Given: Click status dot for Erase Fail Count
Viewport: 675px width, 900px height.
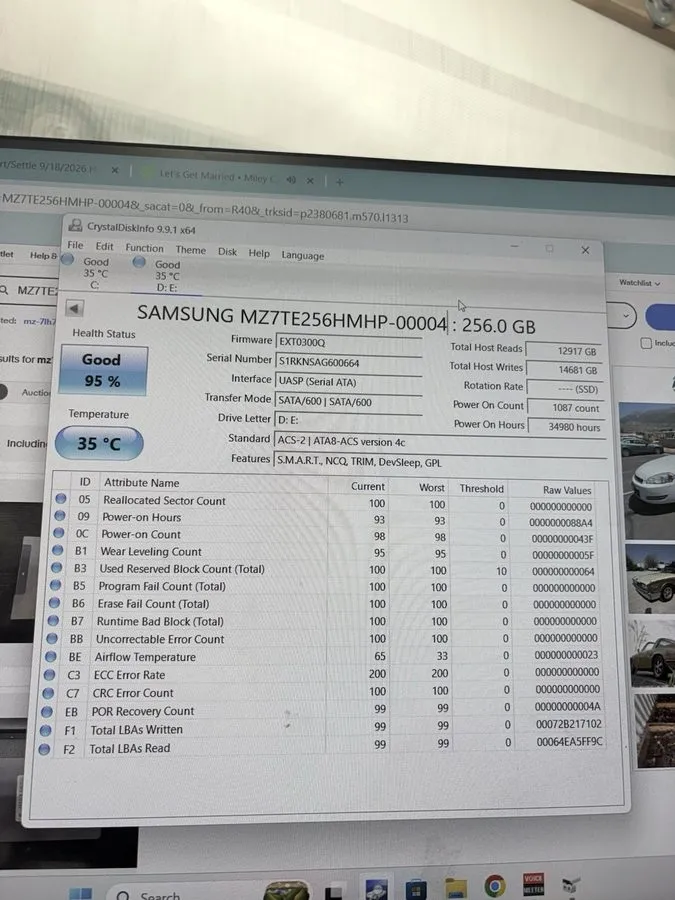Looking at the screenshot, I should coord(54,603).
